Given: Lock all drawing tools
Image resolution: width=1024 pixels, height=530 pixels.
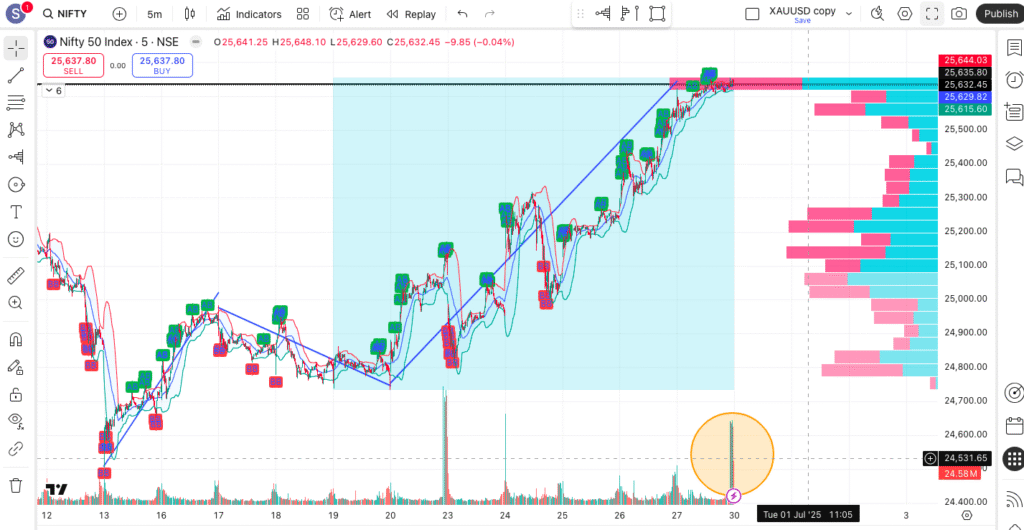Looking at the screenshot, I should (x=16, y=394).
